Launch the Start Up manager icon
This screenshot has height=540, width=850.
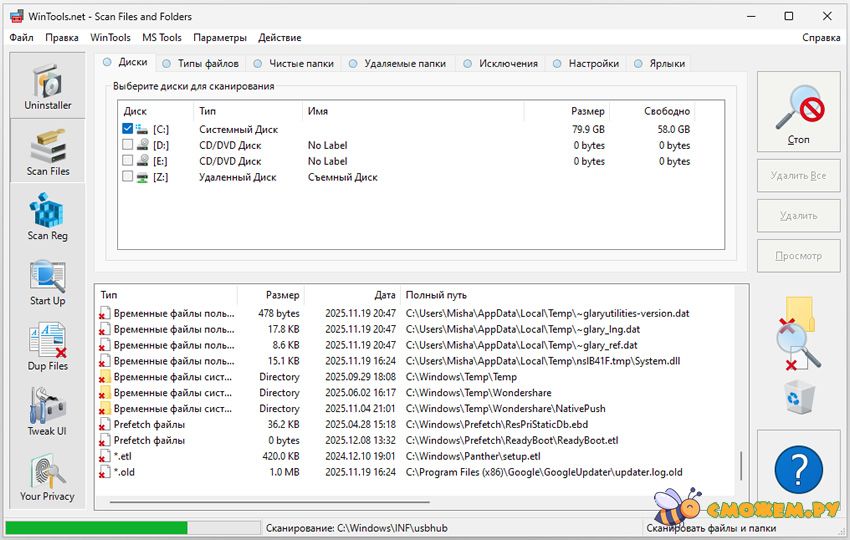[48, 281]
